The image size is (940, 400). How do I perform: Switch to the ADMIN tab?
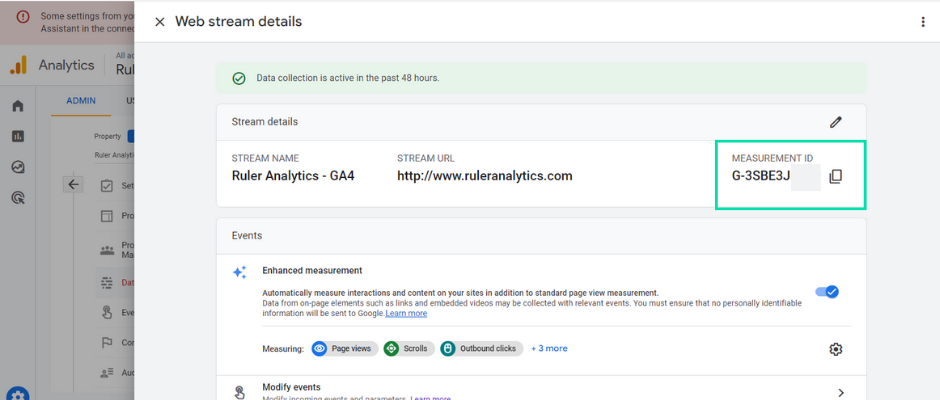click(x=81, y=101)
